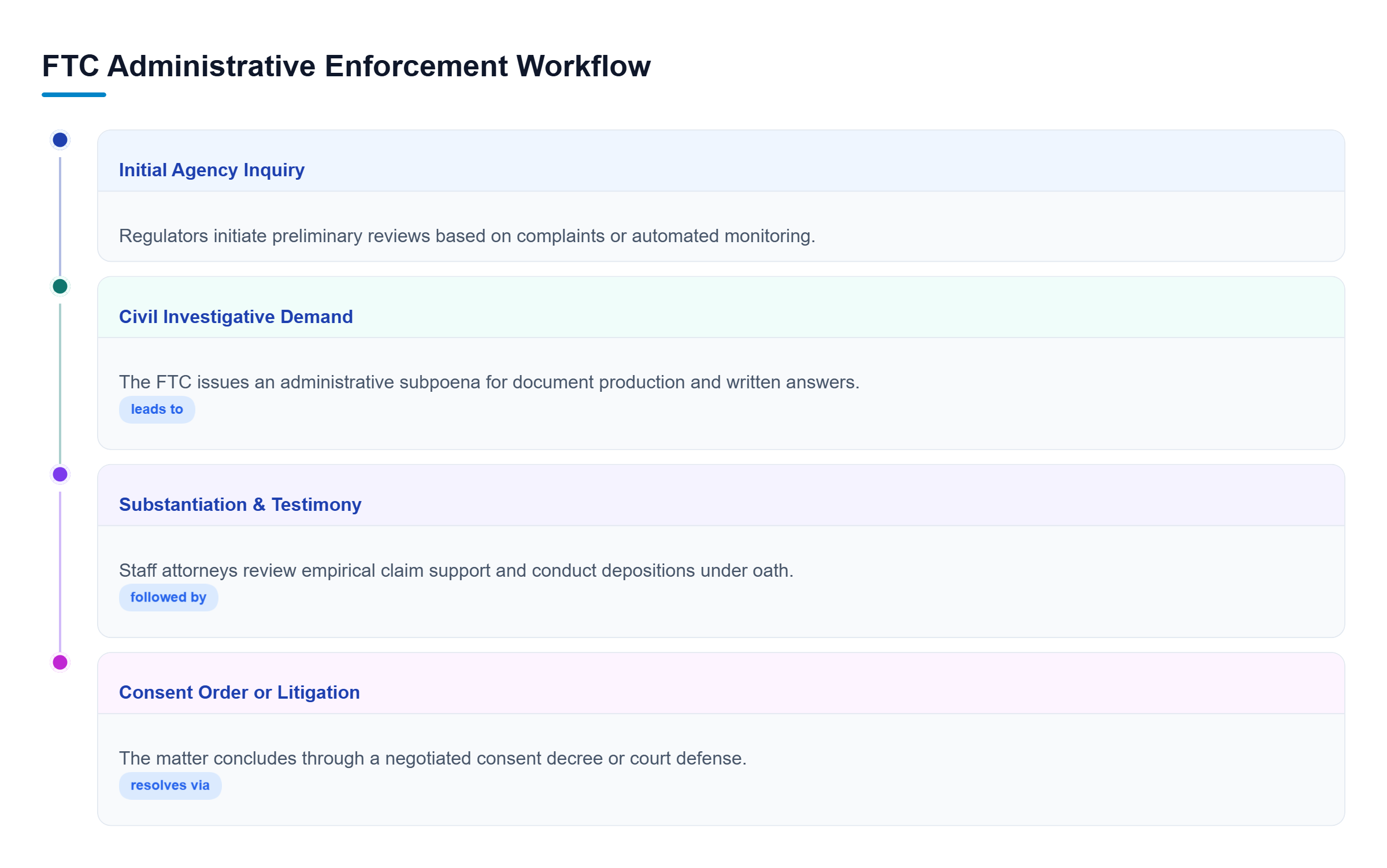1387x868 pixels.
Task: Click the 'leads to' badge
Action: coord(157,410)
